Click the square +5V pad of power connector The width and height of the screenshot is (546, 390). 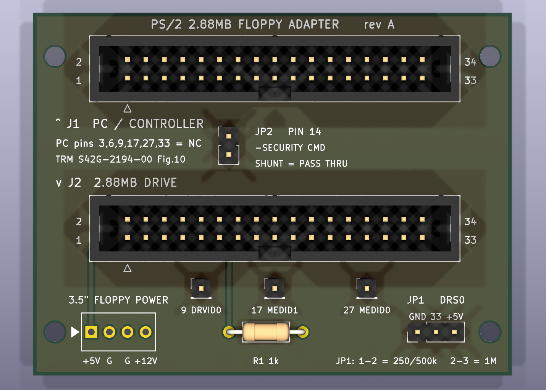tap(91, 332)
